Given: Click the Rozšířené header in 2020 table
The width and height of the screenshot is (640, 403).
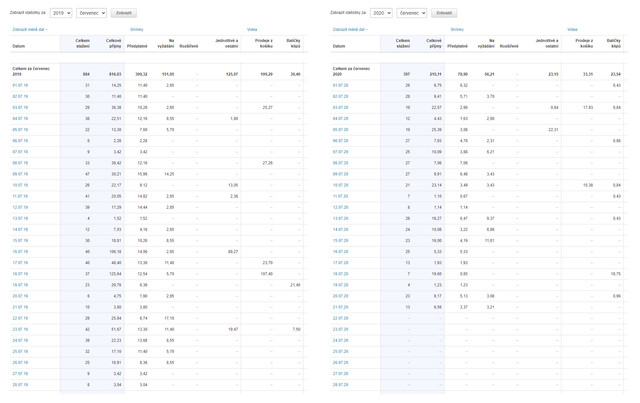Looking at the screenshot, I should tap(509, 46).
